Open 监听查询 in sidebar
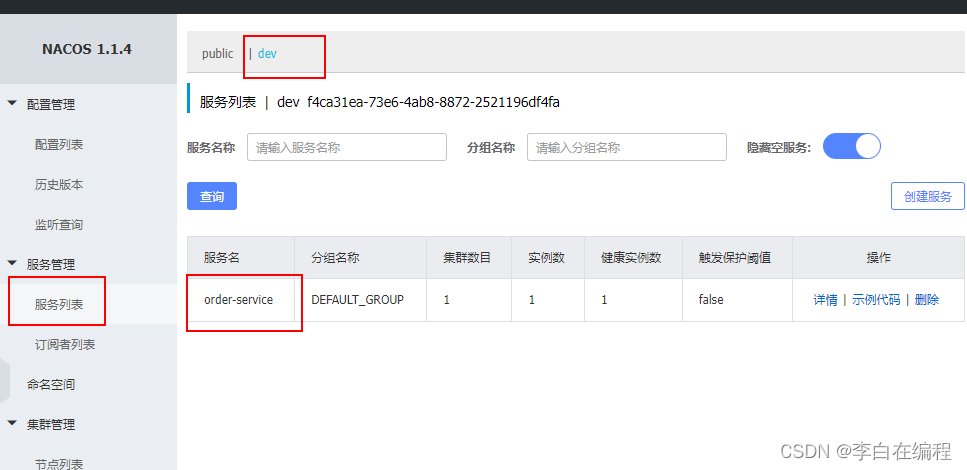Viewport: 967px width, 470px height. point(59,225)
